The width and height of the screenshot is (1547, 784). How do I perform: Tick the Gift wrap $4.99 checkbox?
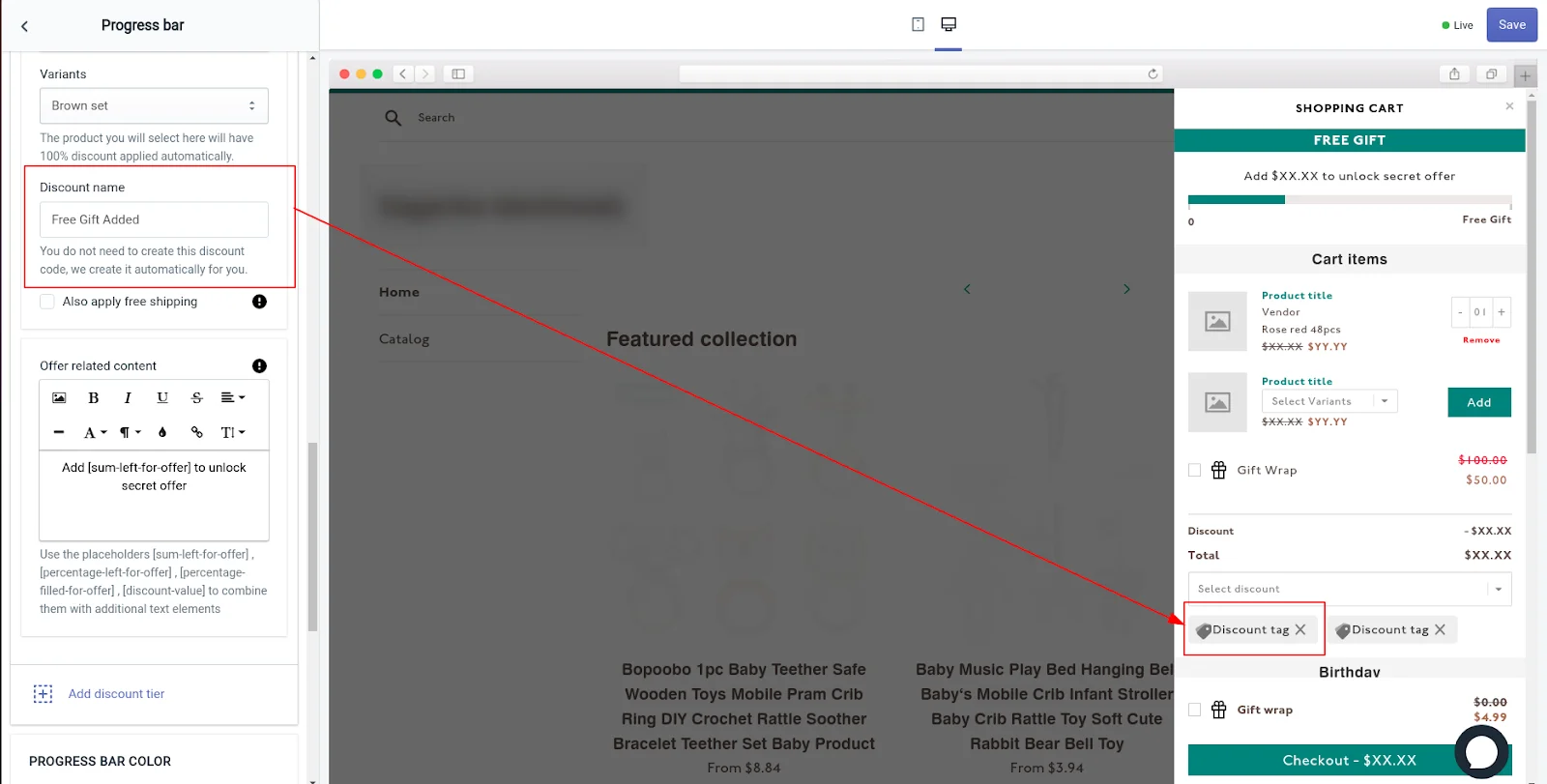click(x=1194, y=710)
